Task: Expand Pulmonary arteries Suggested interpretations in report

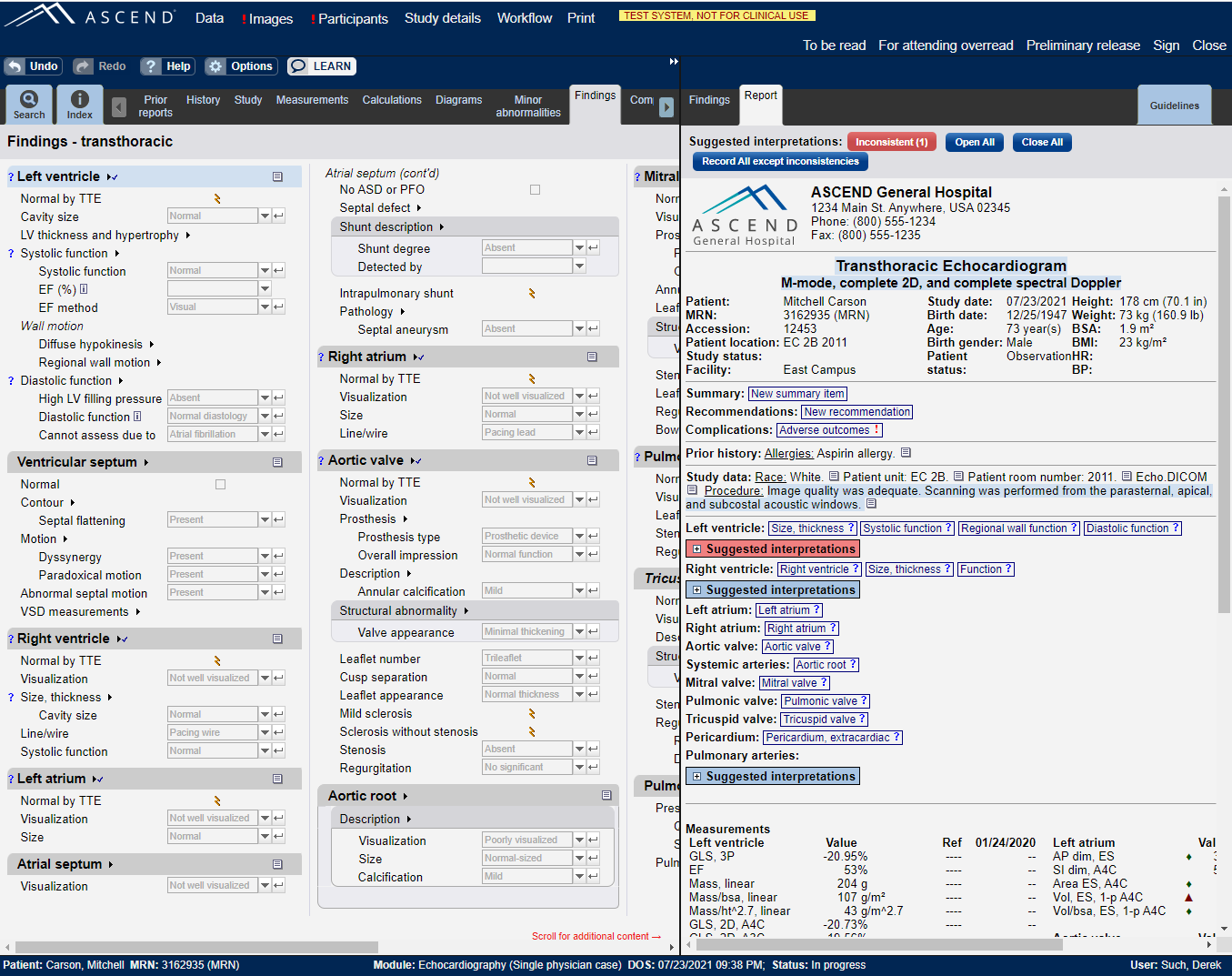Action: [x=773, y=777]
